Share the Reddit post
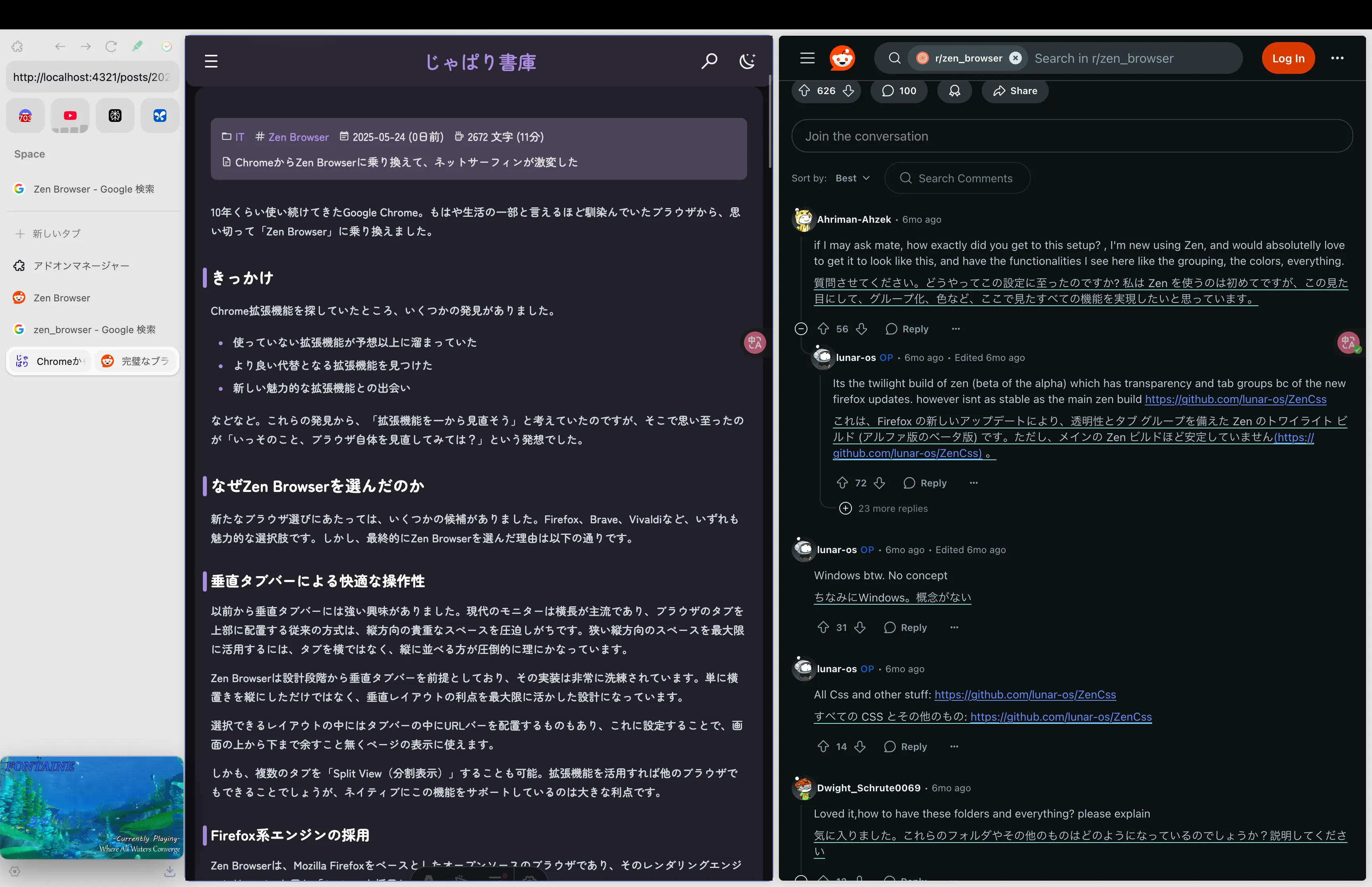The height and width of the screenshot is (887, 1372). 1015,91
